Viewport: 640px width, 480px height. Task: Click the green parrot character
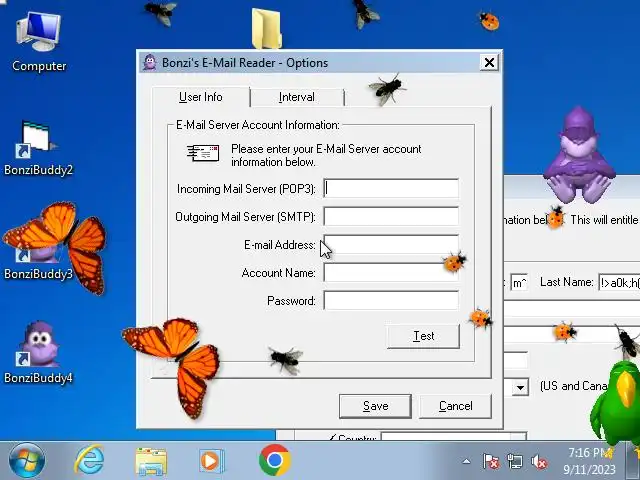pos(616,402)
